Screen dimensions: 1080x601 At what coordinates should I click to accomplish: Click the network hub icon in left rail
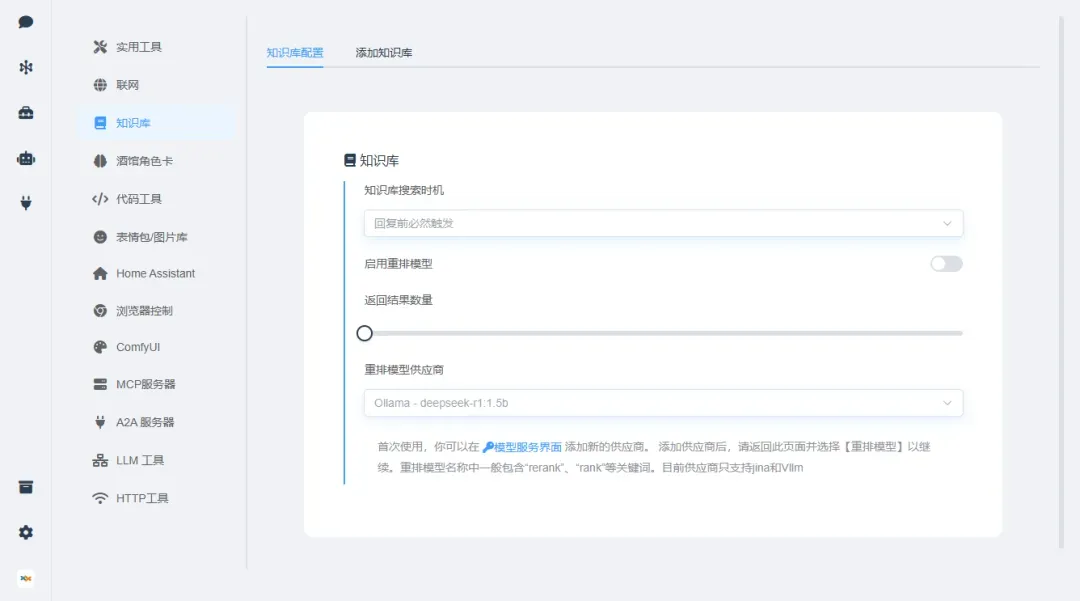point(26,67)
